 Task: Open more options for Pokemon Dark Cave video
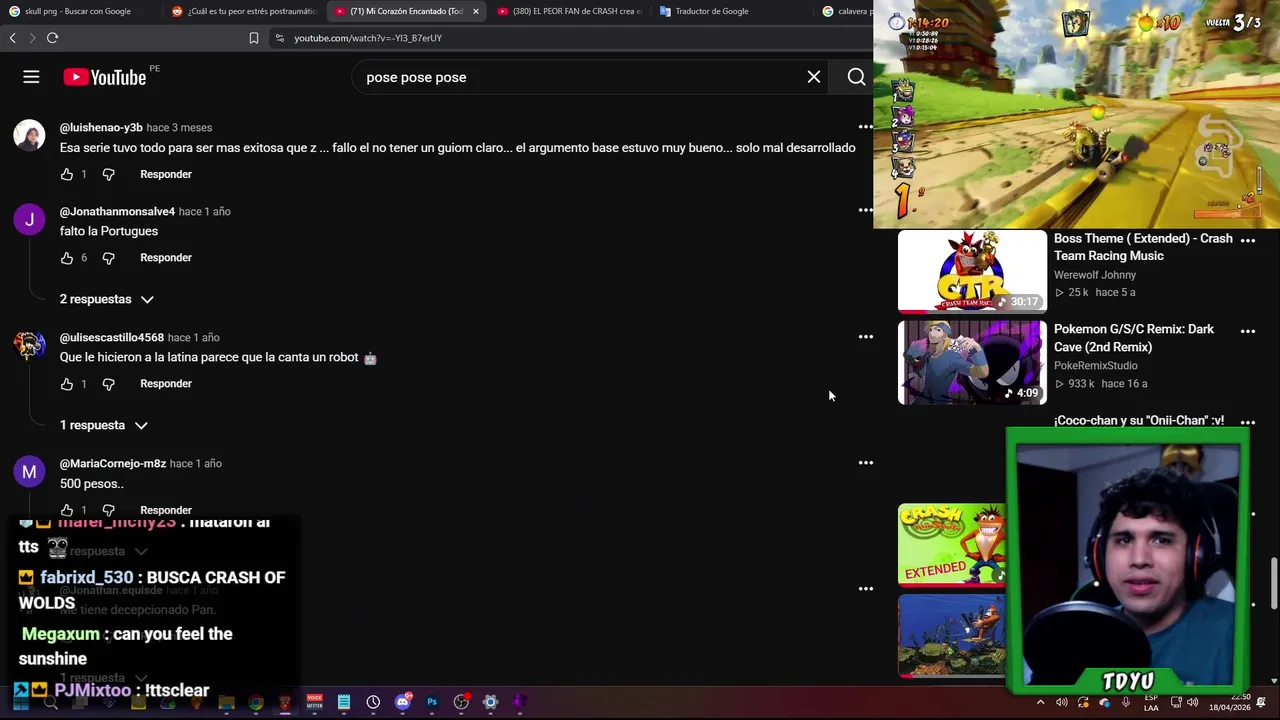[x=1248, y=331]
